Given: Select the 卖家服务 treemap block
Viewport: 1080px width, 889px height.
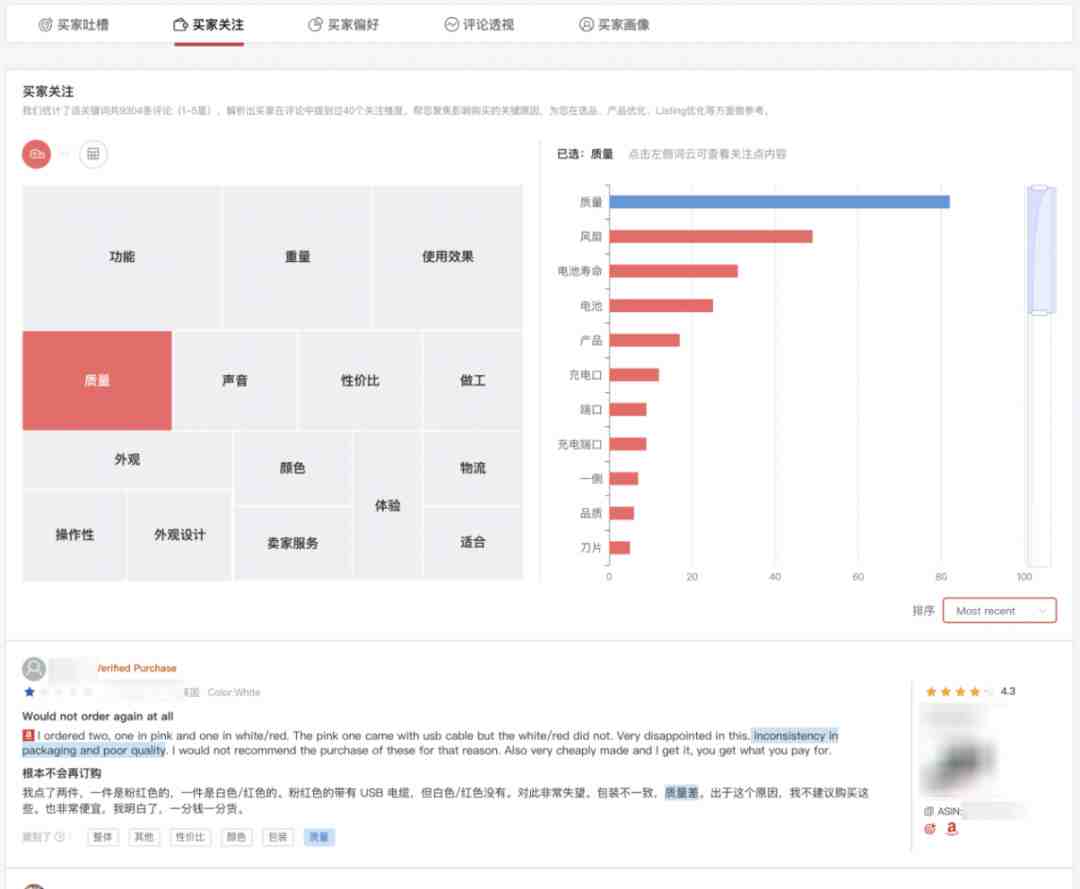Looking at the screenshot, I should coord(293,543).
